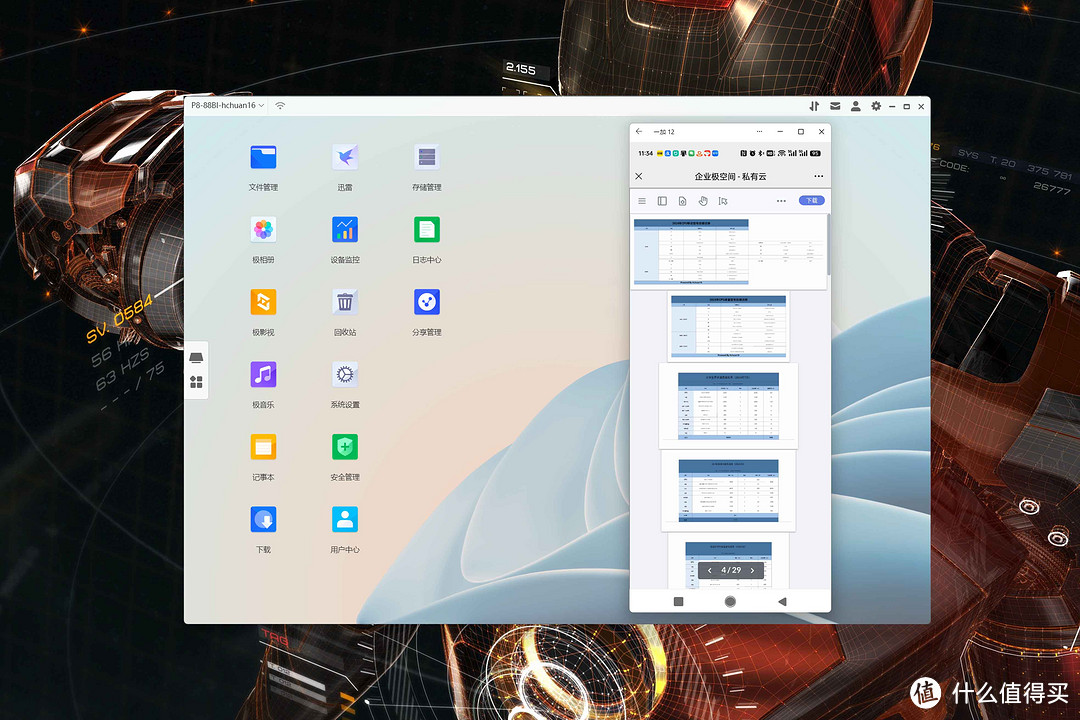Open the 设备监控 device monitoring app
This screenshot has height=720, width=1080.
pyautogui.click(x=344, y=229)
